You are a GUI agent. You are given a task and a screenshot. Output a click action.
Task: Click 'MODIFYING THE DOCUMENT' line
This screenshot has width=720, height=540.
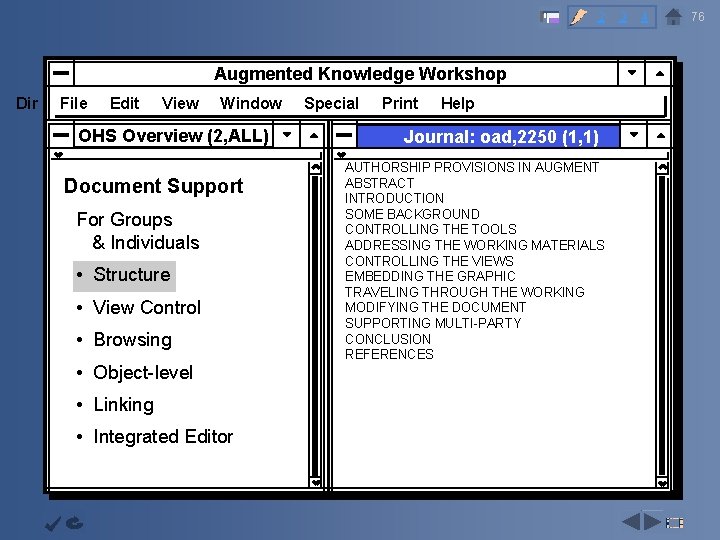(435, 307)
